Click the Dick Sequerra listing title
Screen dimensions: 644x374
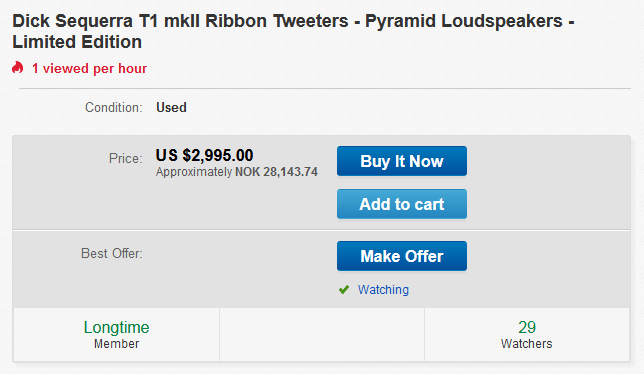coord(293,31)
